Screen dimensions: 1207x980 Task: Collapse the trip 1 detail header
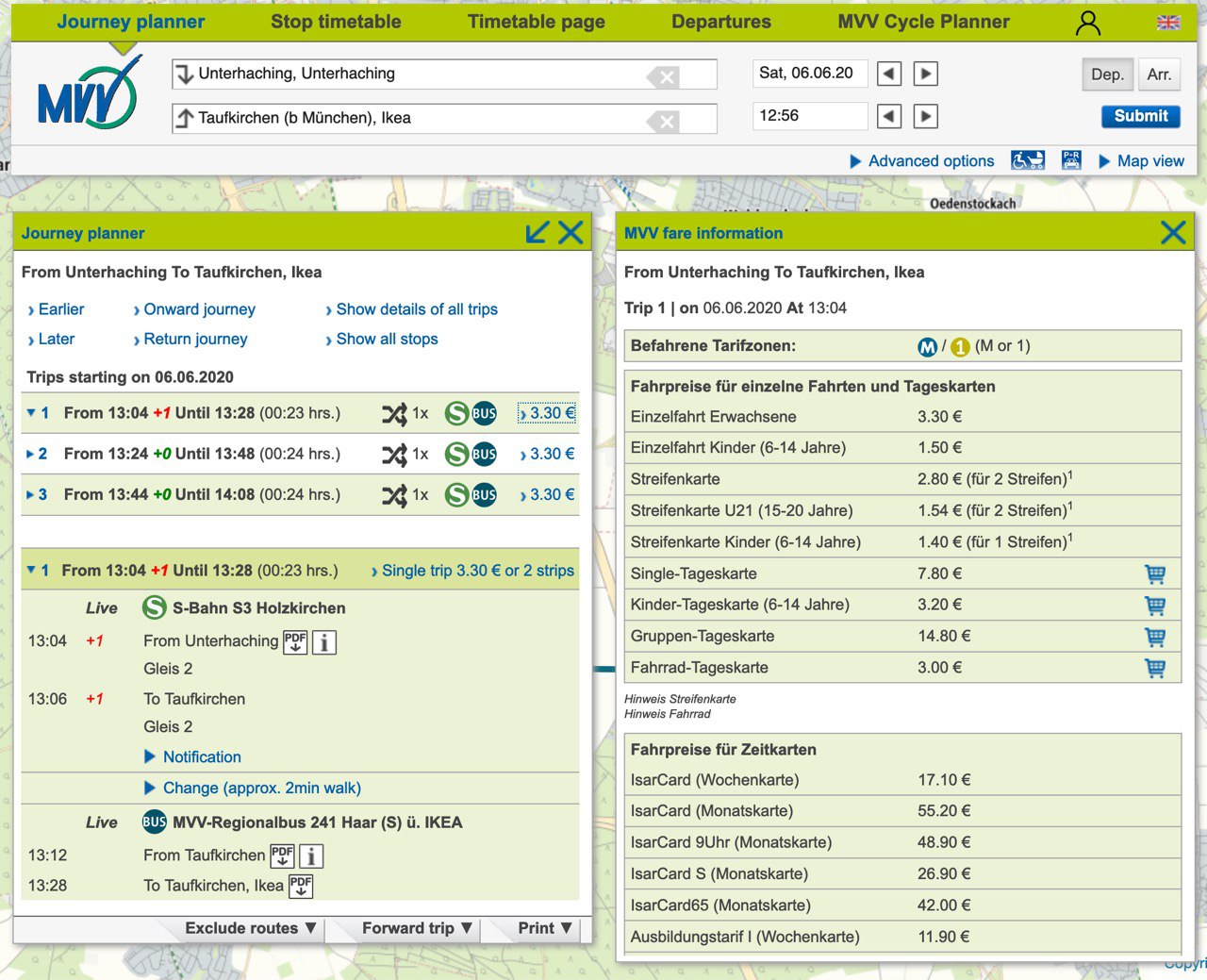click(x=31, y=570)
